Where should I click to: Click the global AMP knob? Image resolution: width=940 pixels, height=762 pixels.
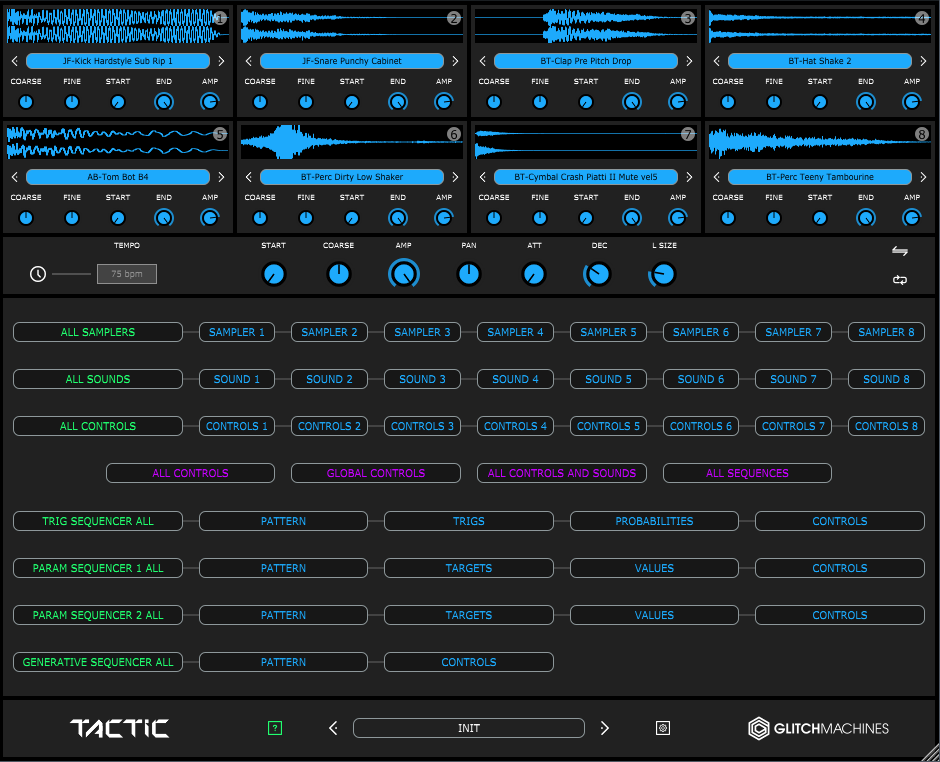pos(403,274)
